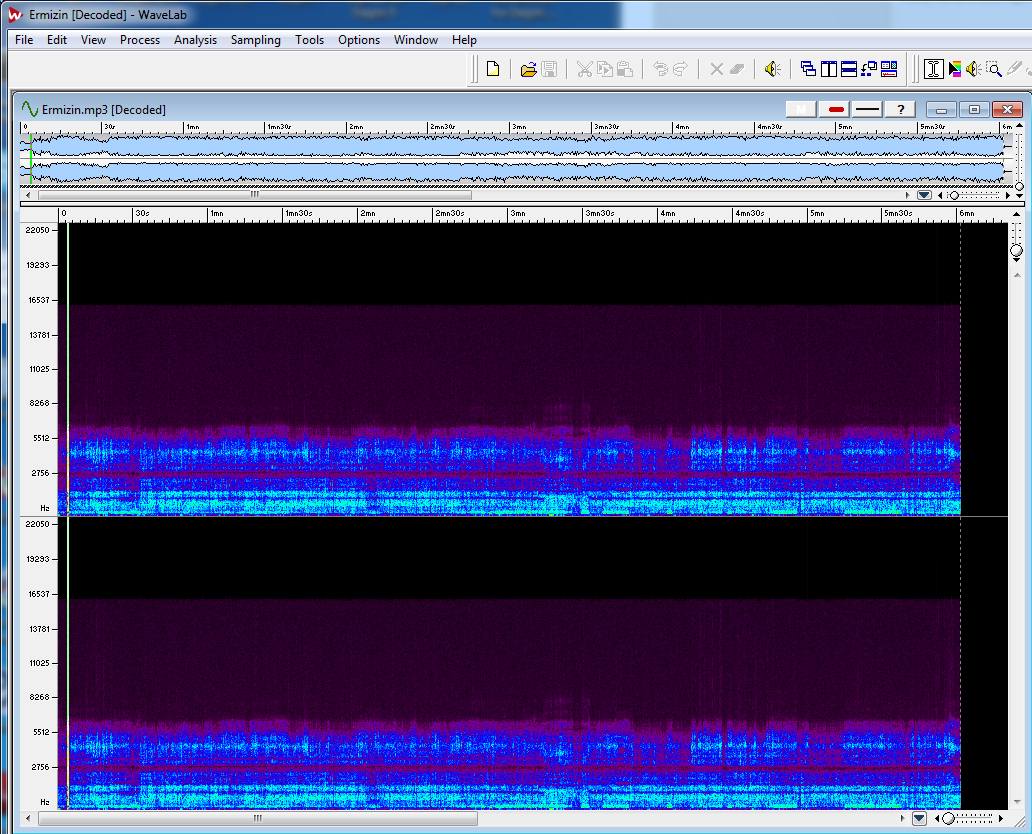Click the Open file folder icon
This screenshot has height=834, width=1032.
pos(528,69)
